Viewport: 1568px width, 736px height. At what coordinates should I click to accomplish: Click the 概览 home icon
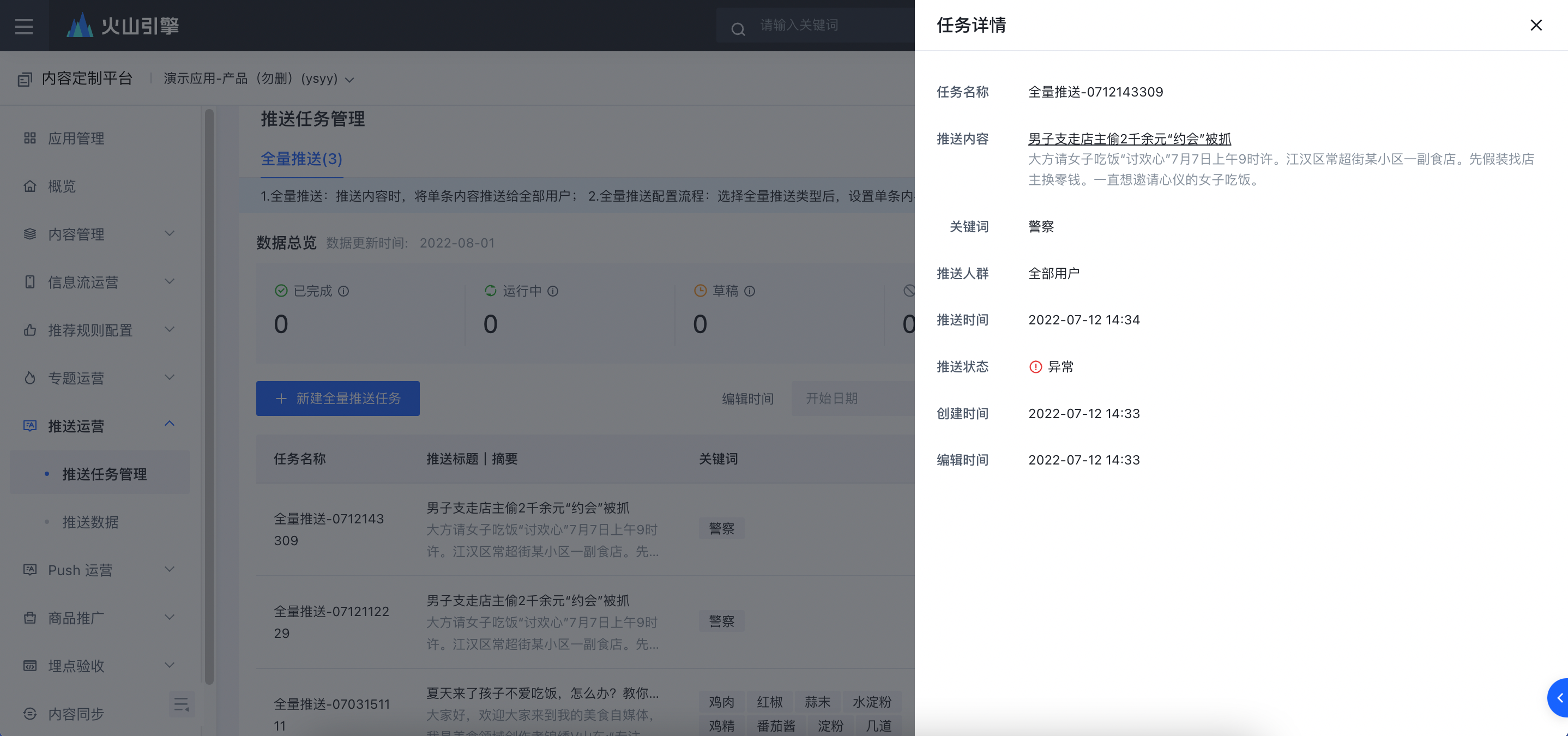click(x=30, y=186)
